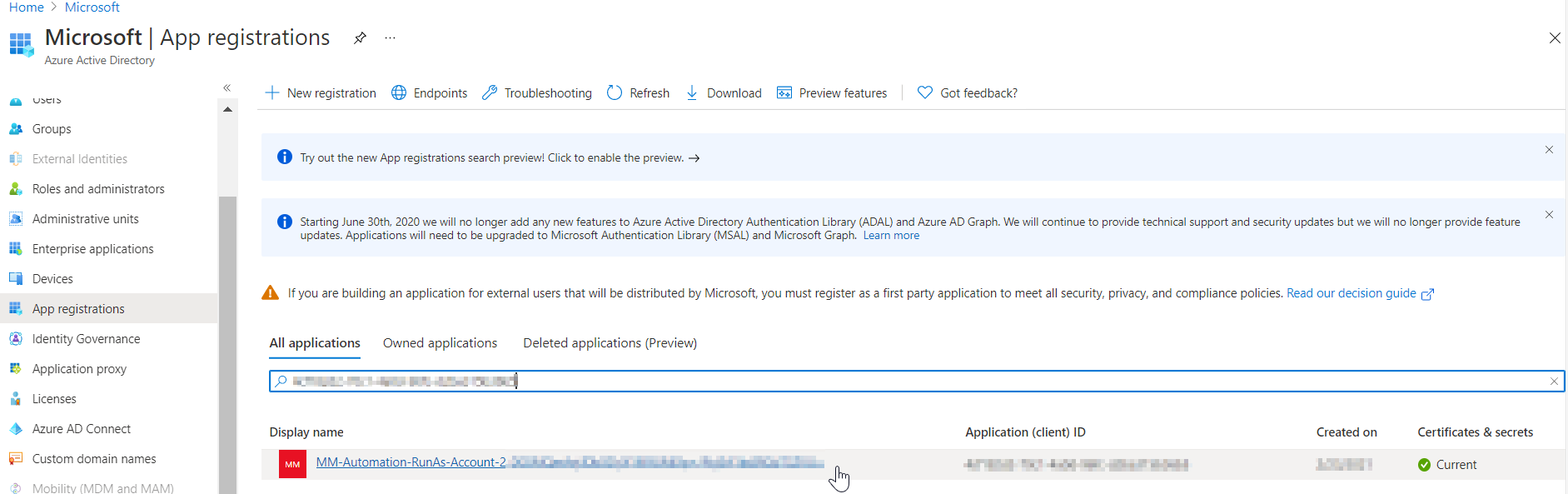This screenshot has height=494, width=1568.
Task: Dismiss the ADAL deprecation notice banner
Action: click(1549, 215)
